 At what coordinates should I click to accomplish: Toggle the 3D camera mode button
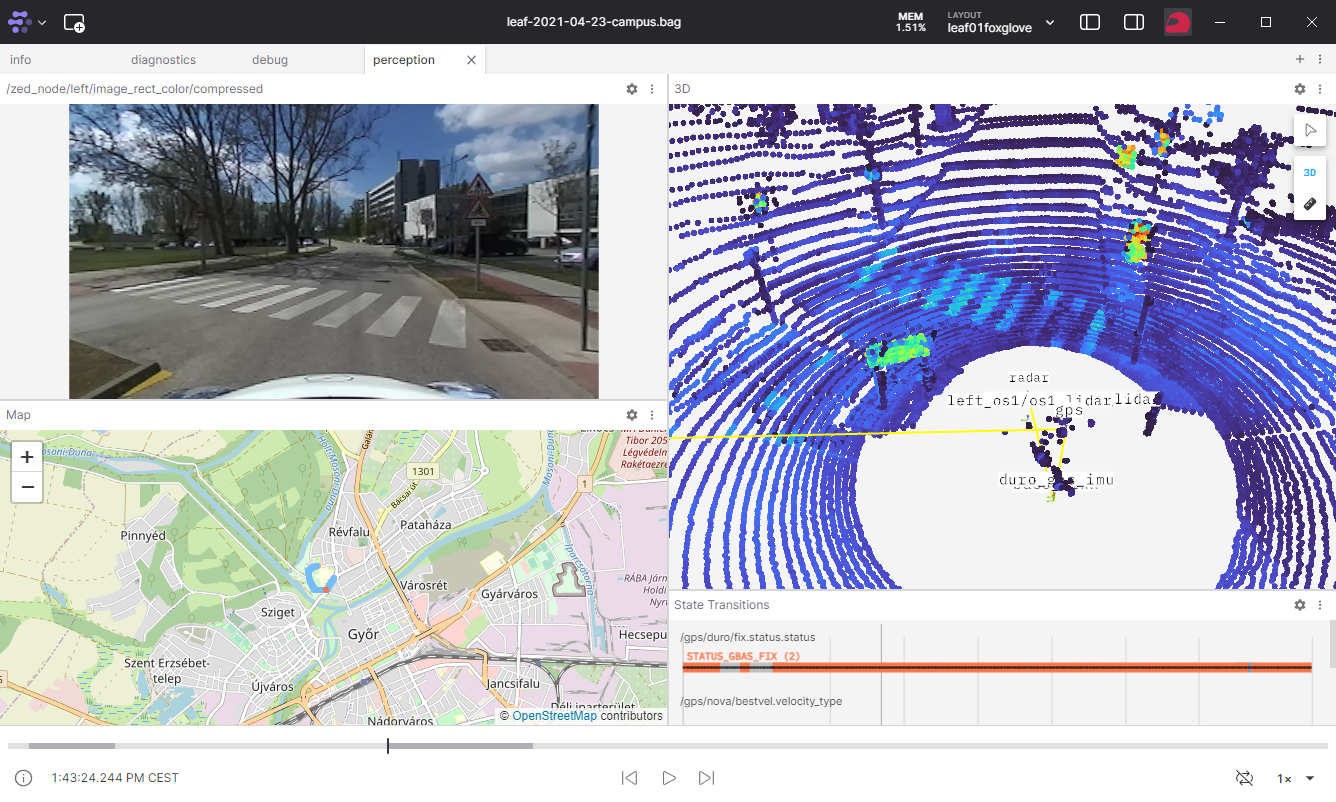coord(1310,172)
